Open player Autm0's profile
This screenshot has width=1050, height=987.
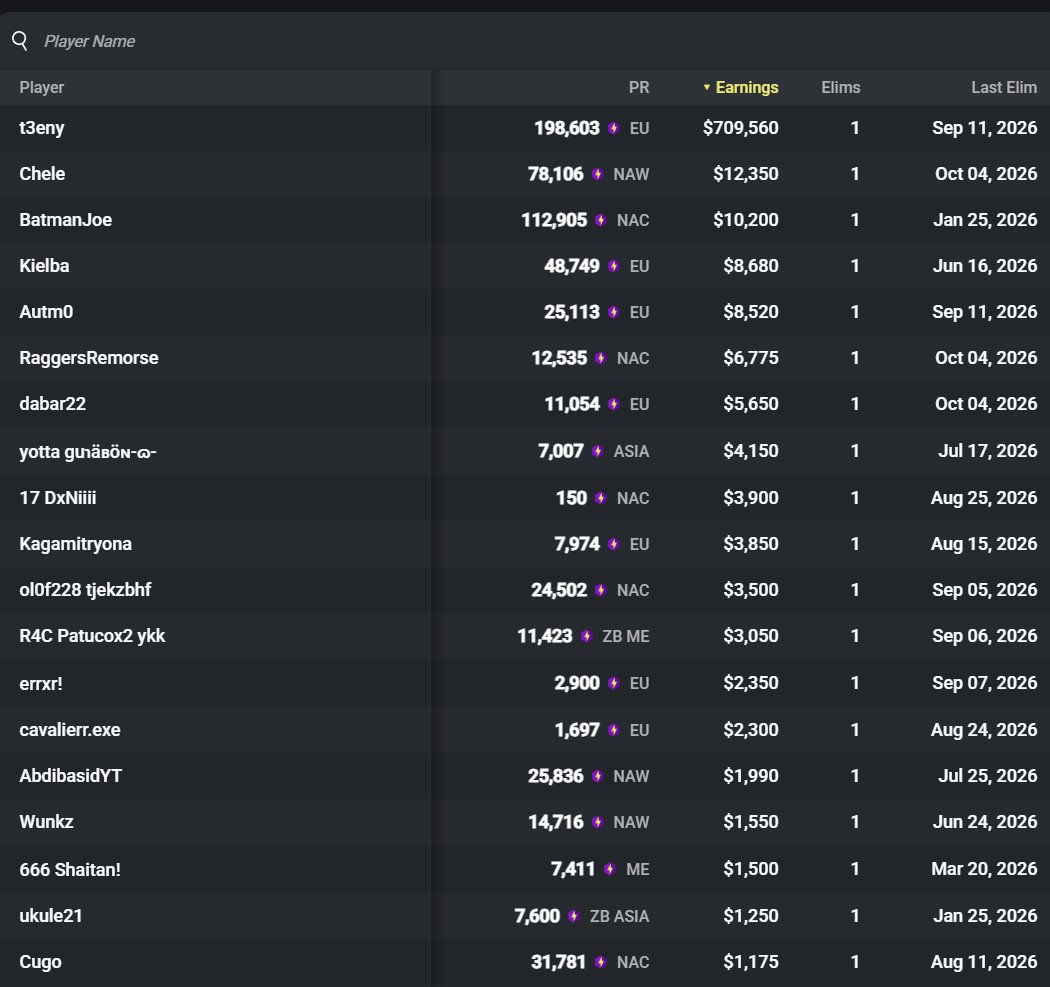(46, 312)
